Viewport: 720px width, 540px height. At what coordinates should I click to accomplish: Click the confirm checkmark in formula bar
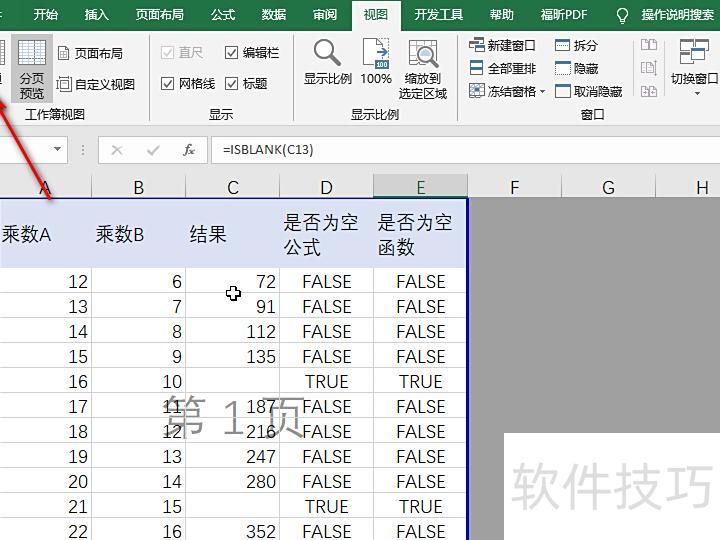[153, 150]
